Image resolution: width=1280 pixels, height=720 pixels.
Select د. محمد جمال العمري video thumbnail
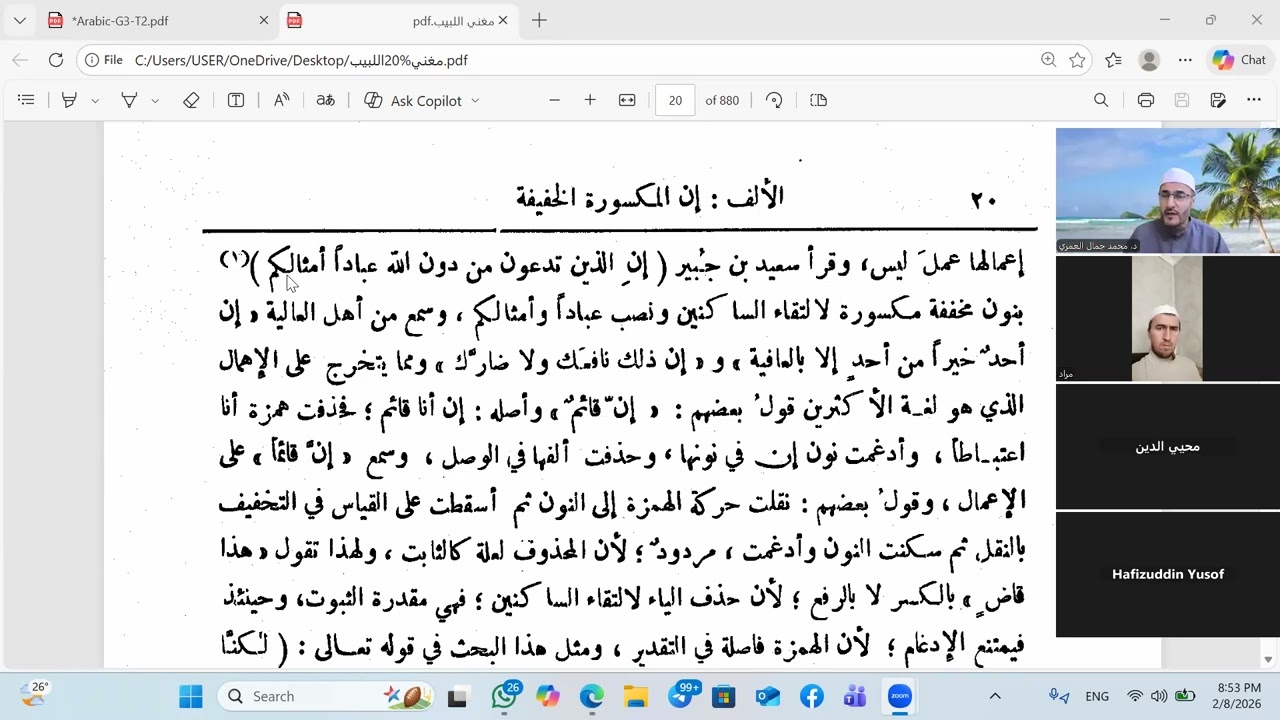[x=1168, y=190]
